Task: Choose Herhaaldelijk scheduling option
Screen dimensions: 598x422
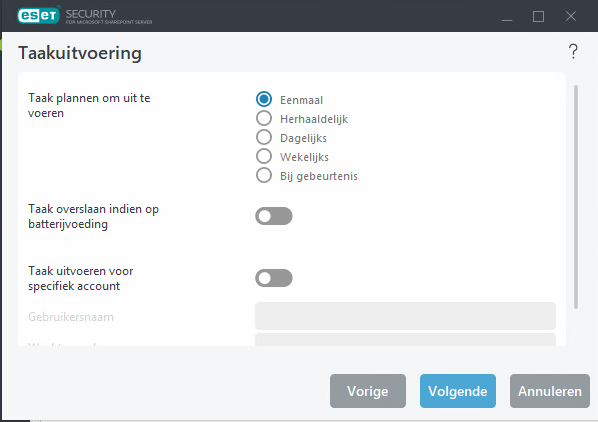Action: point(264,119)
